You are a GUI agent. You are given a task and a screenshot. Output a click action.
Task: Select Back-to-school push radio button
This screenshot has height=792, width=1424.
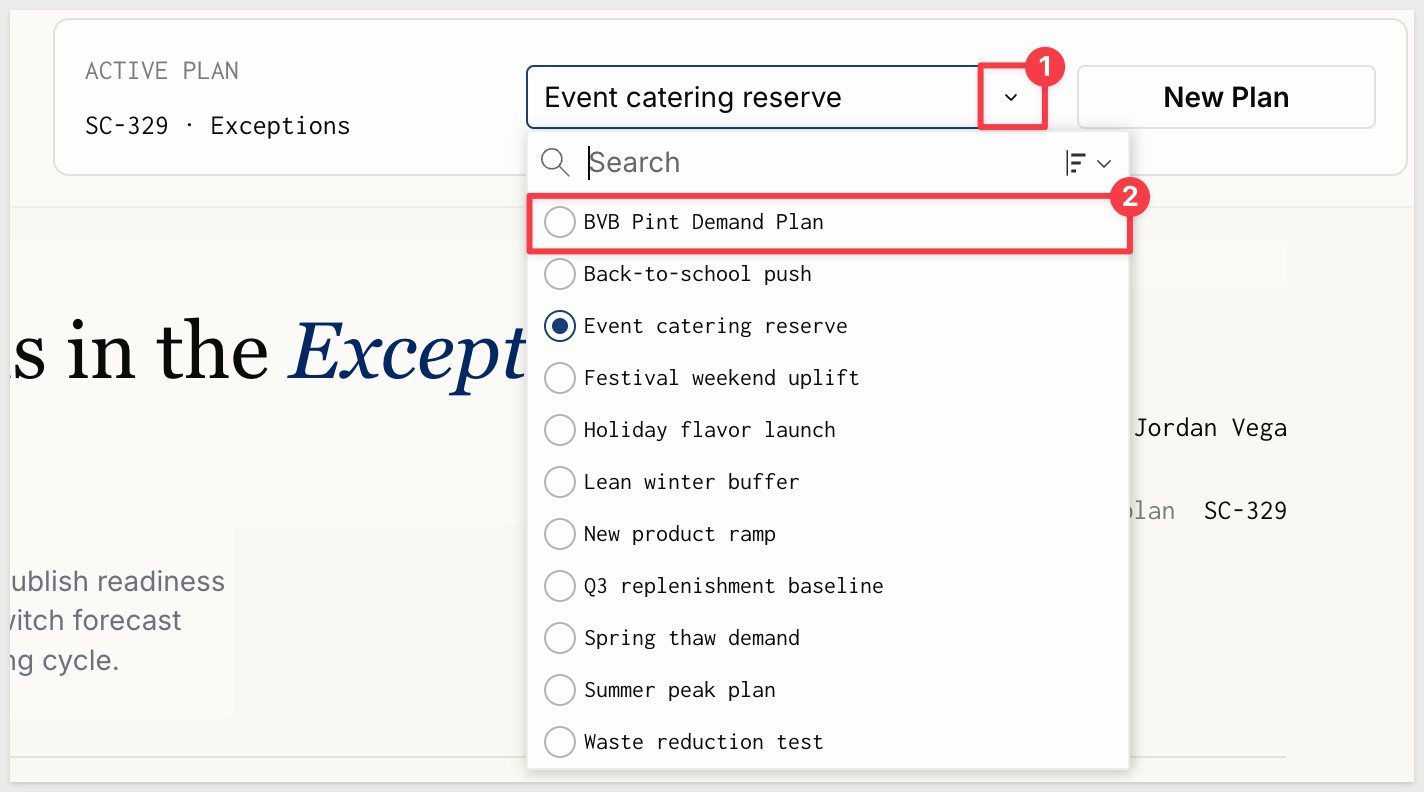click(560, 274)
